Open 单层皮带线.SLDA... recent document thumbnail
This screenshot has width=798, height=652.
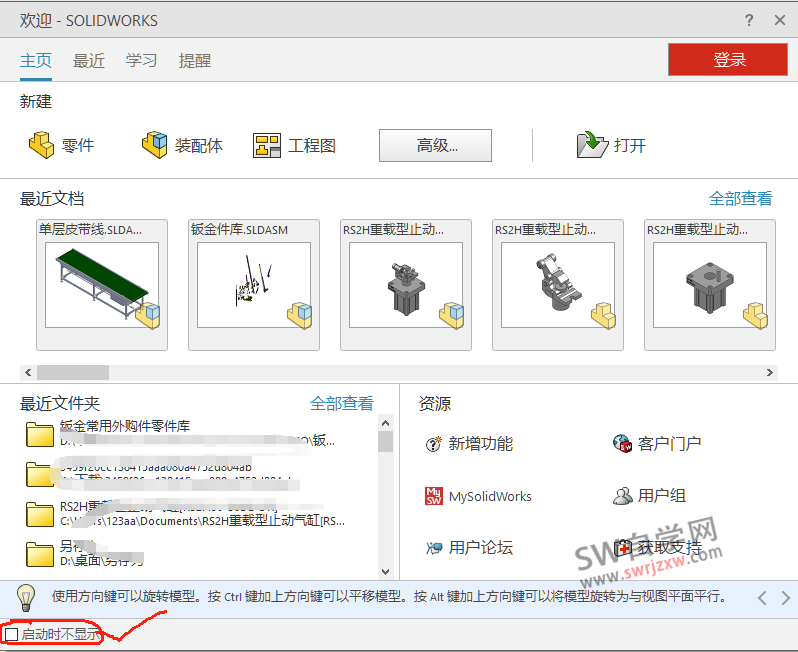pos(102,285)
